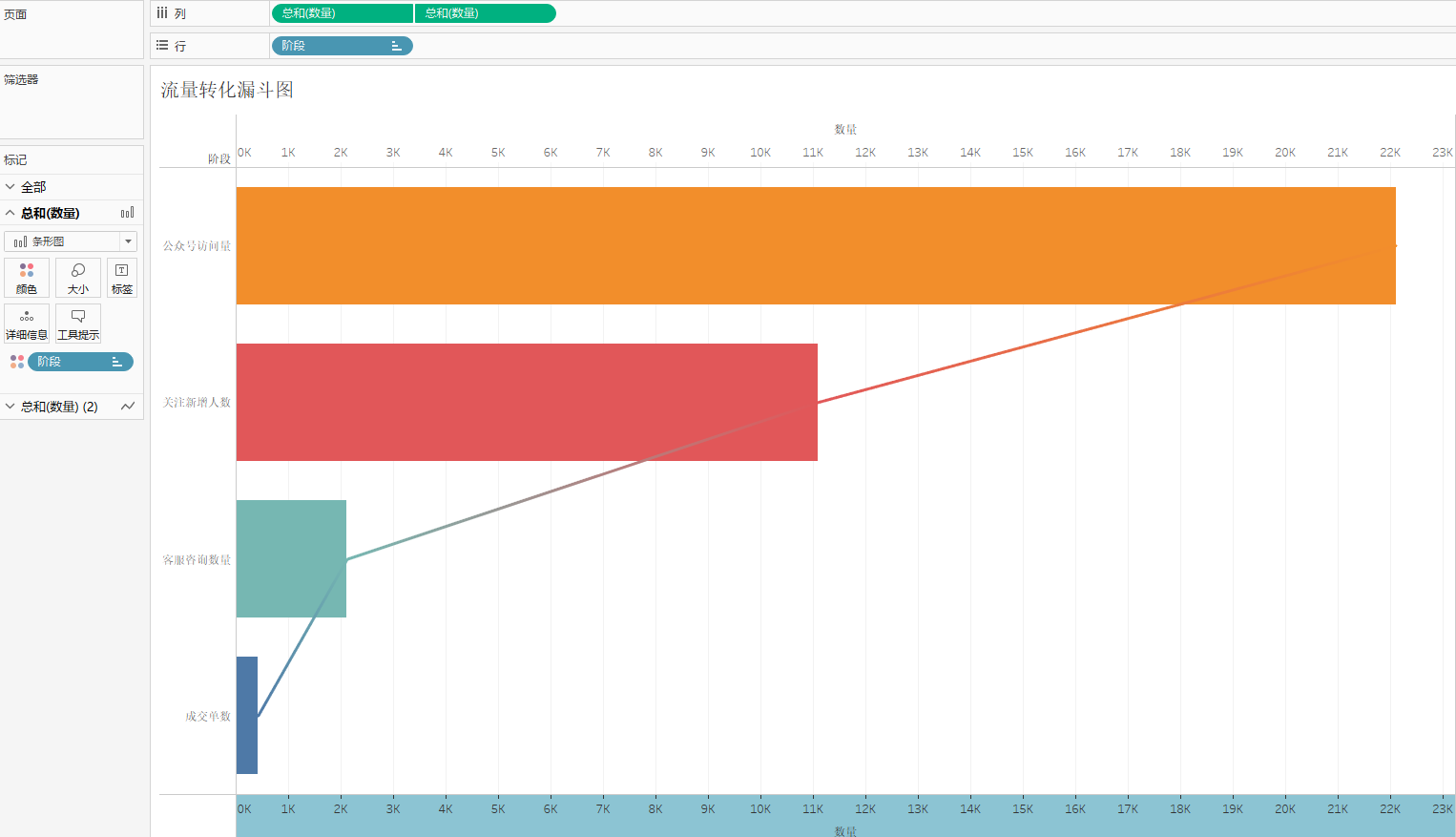This screenshot has width=1456, height=837.
Task: Click the chart title 流量转化漏斗图
Action: [x=227, y=90]
